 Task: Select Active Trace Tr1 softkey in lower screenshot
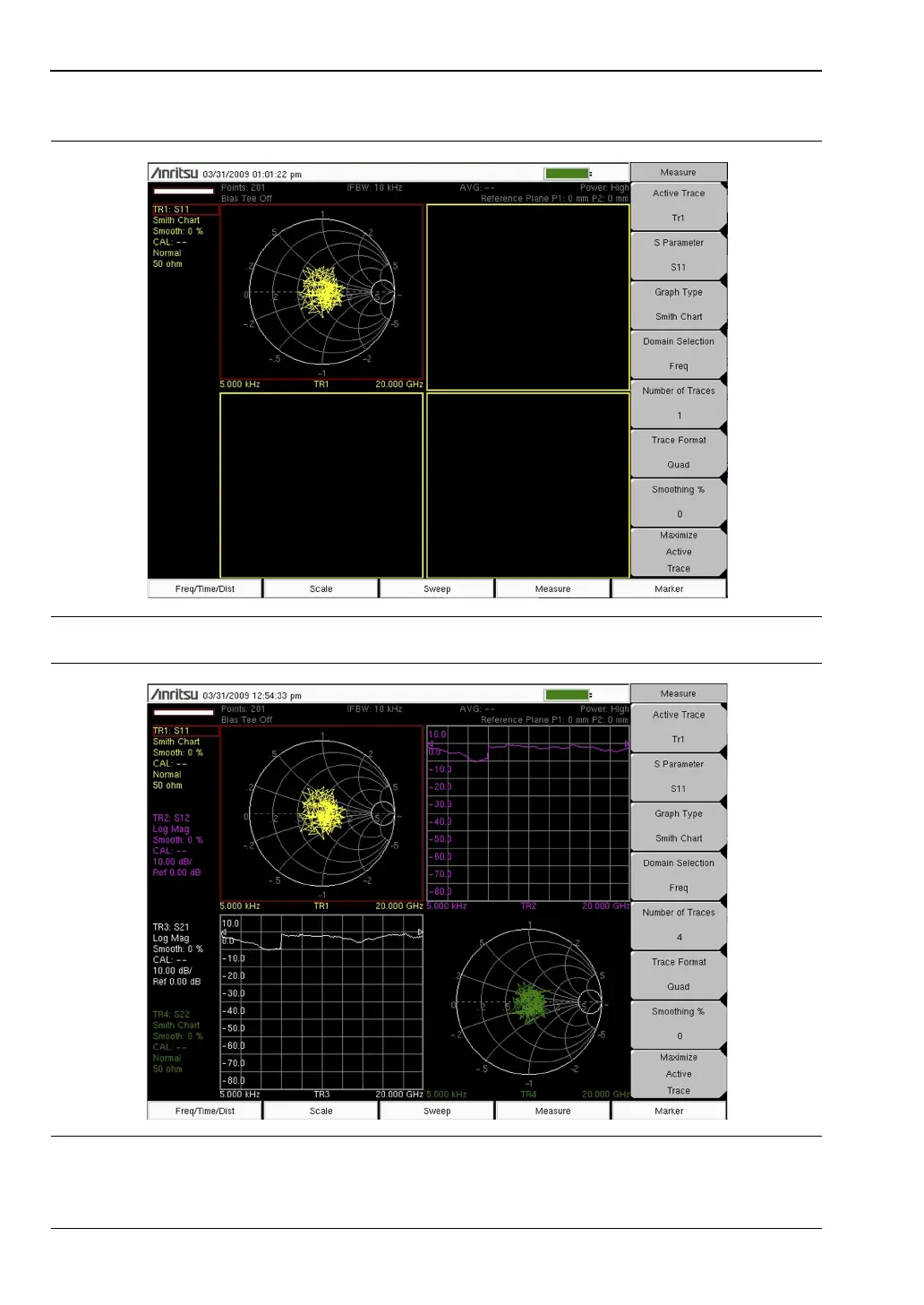(x=679, y=727)
